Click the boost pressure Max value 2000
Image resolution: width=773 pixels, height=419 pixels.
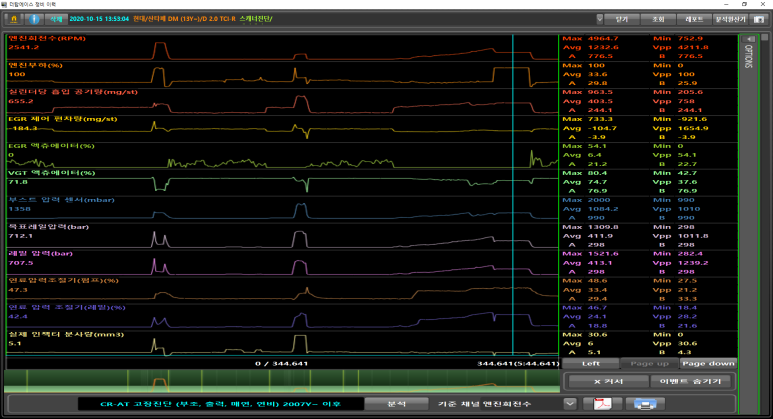599,200
